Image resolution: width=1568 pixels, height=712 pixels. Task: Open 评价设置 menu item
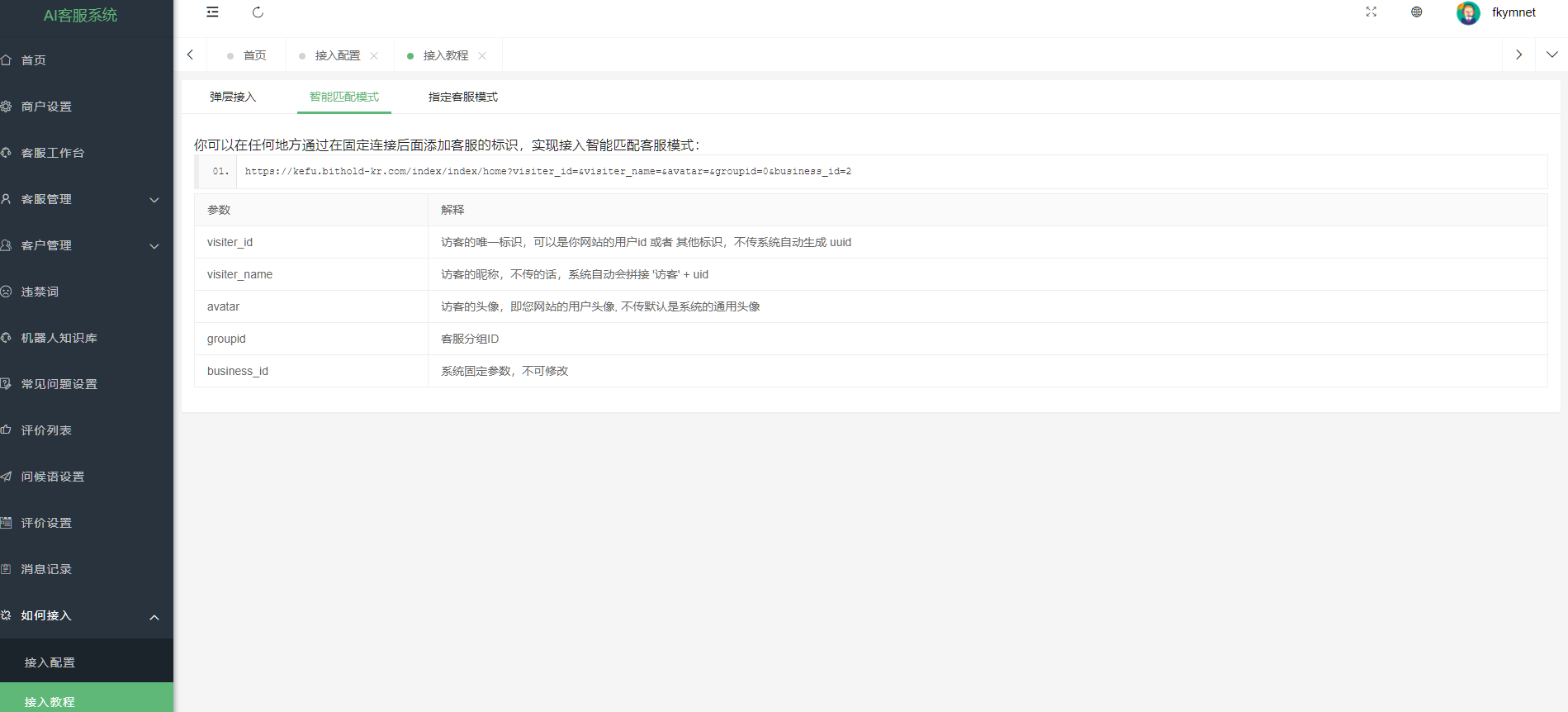tap(87, 523)
